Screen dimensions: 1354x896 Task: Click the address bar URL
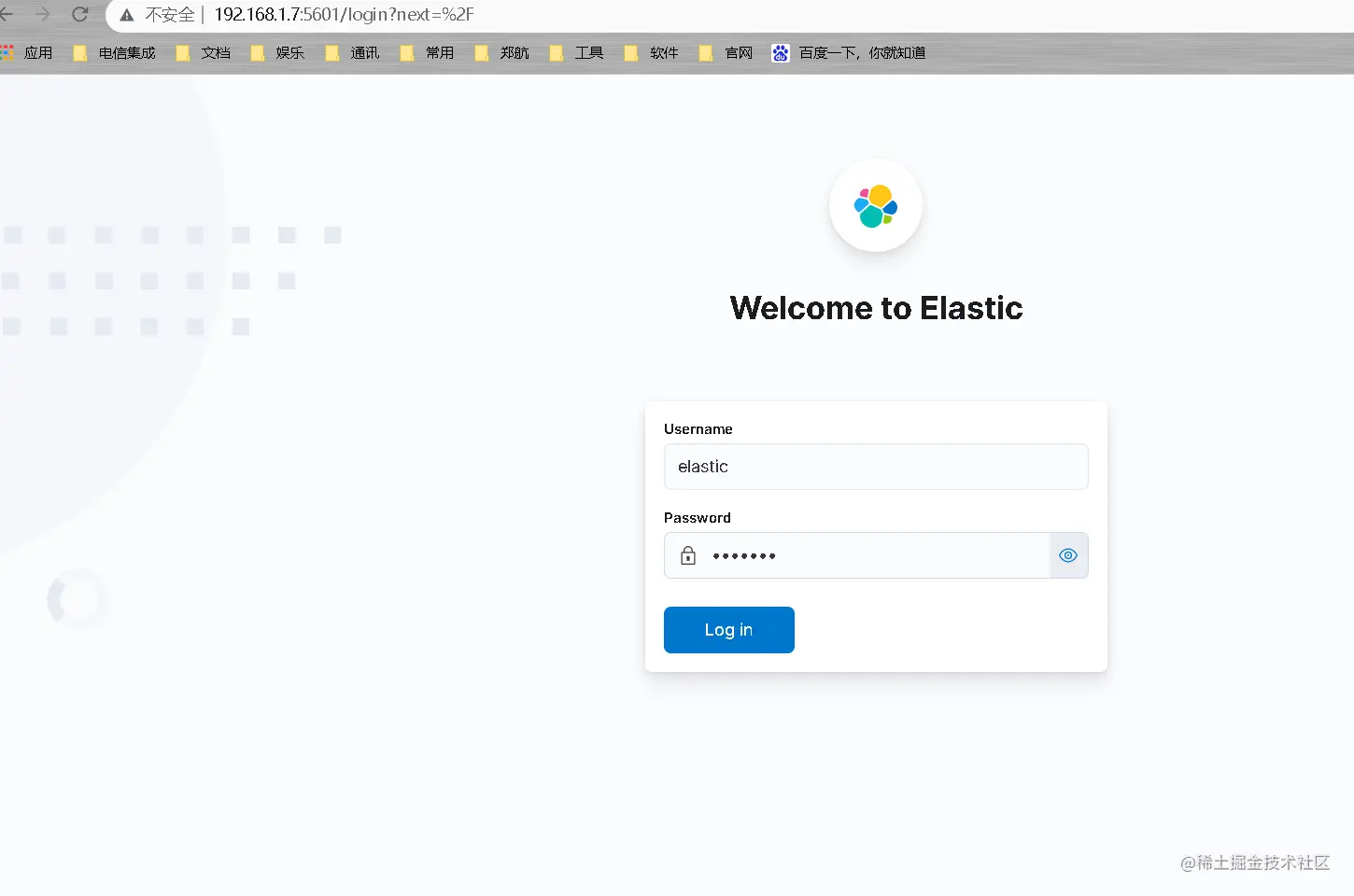(344, 15)
